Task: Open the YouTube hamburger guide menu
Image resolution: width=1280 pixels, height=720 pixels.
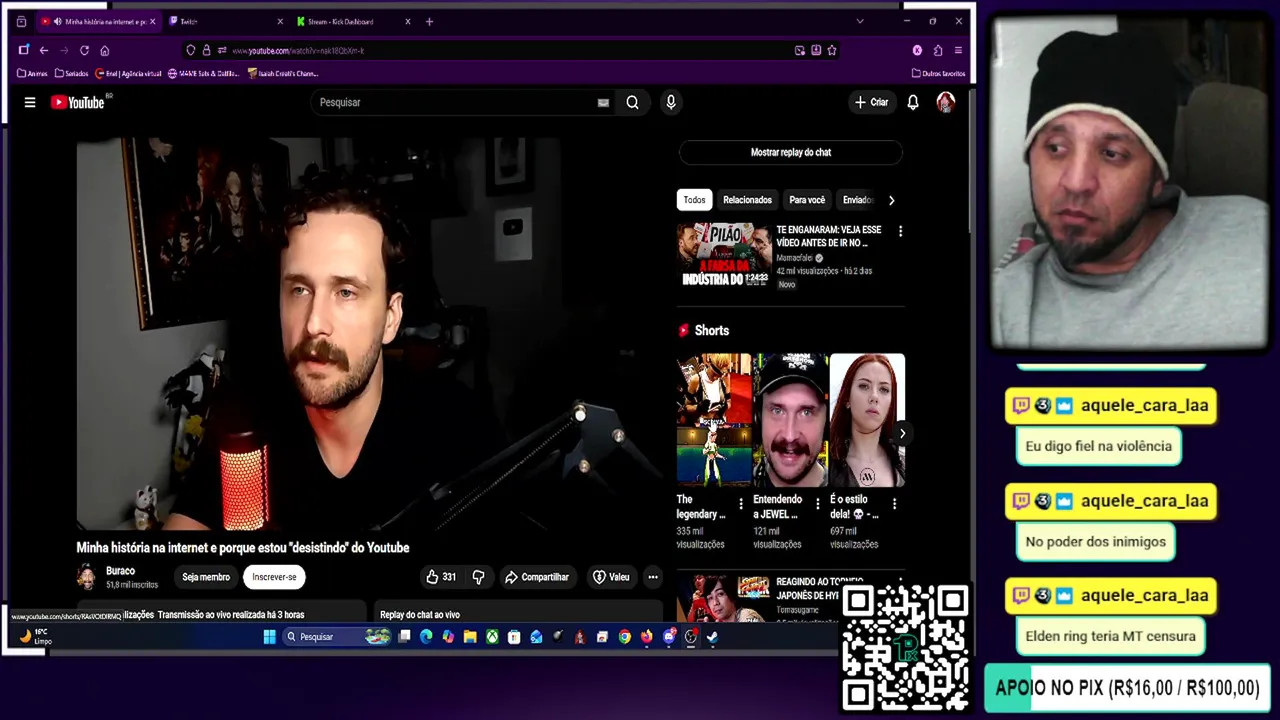Action: 30,102
